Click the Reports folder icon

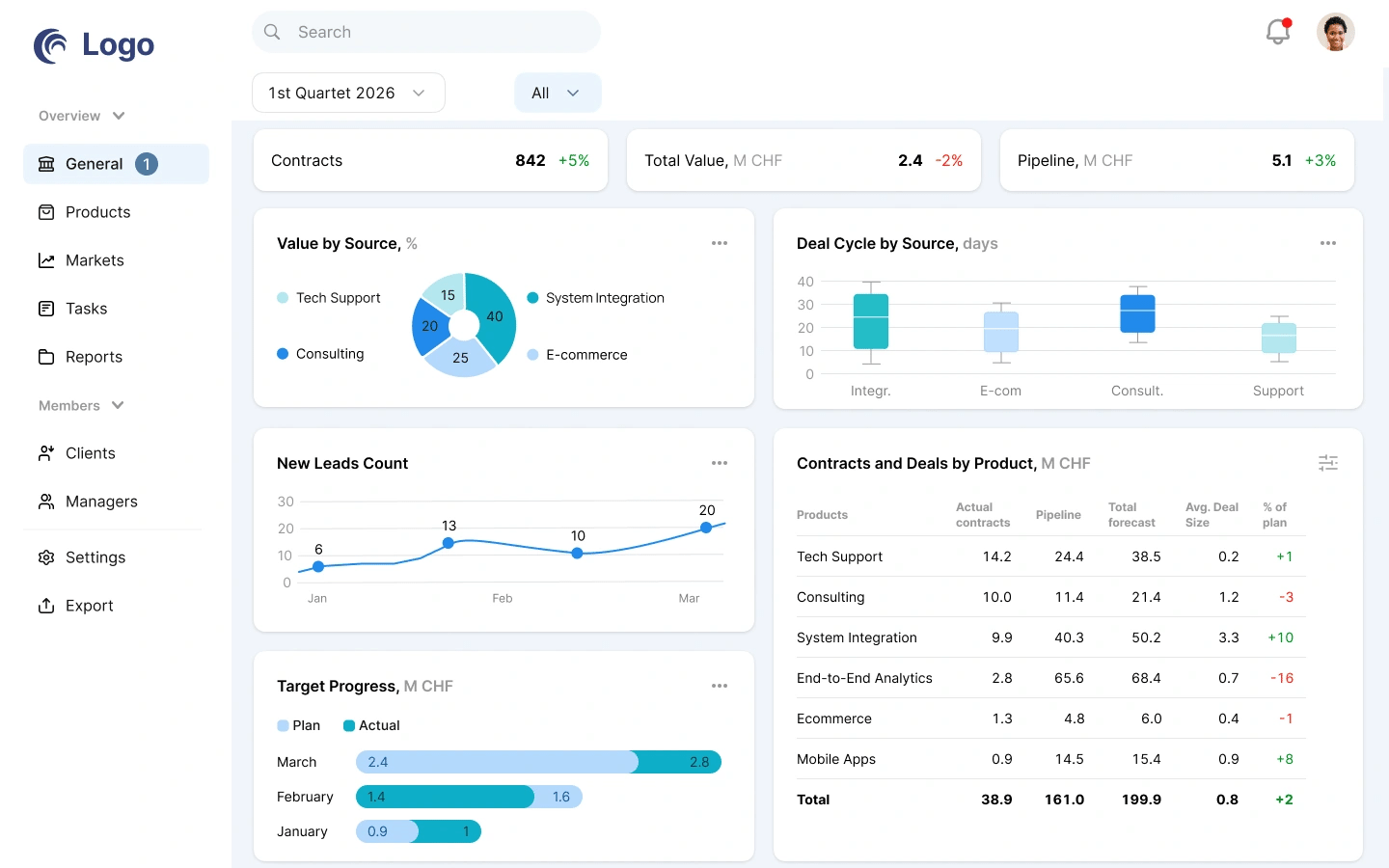pos(46,357)
